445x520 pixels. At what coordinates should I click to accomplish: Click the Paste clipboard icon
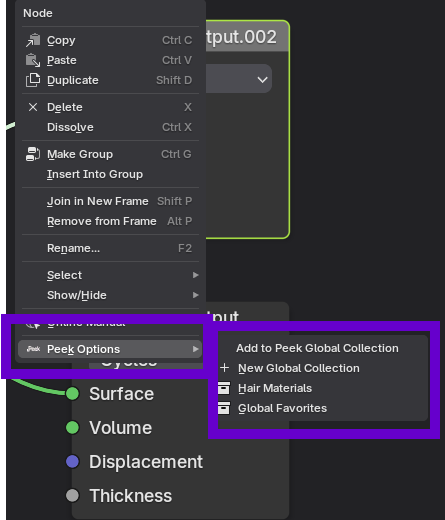pyautogui.click(x=33, y=60)
